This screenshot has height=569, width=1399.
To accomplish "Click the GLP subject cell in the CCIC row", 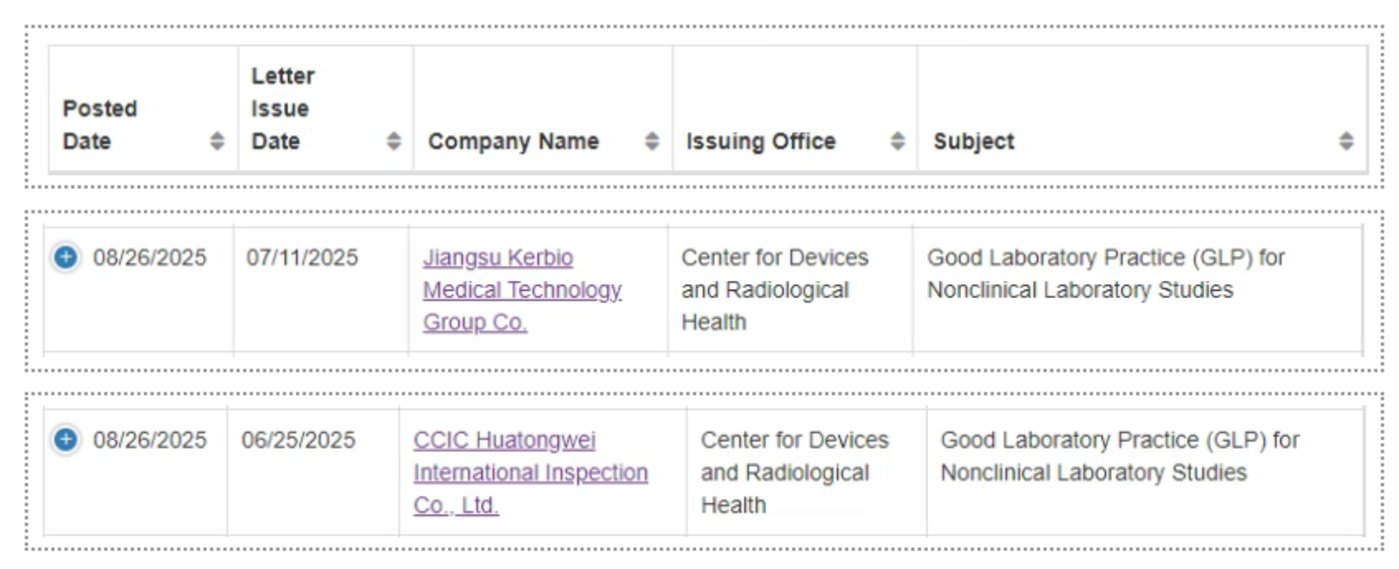I will pyautogui.click(x=1119, y=456).
